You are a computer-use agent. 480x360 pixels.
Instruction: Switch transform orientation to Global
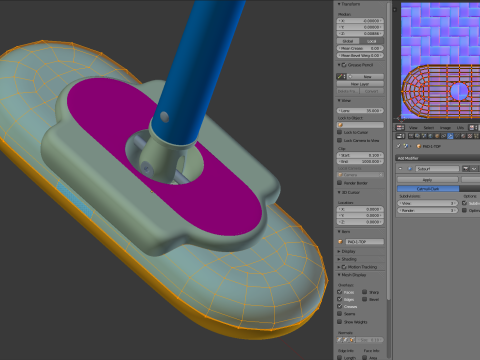coord(348,41)
